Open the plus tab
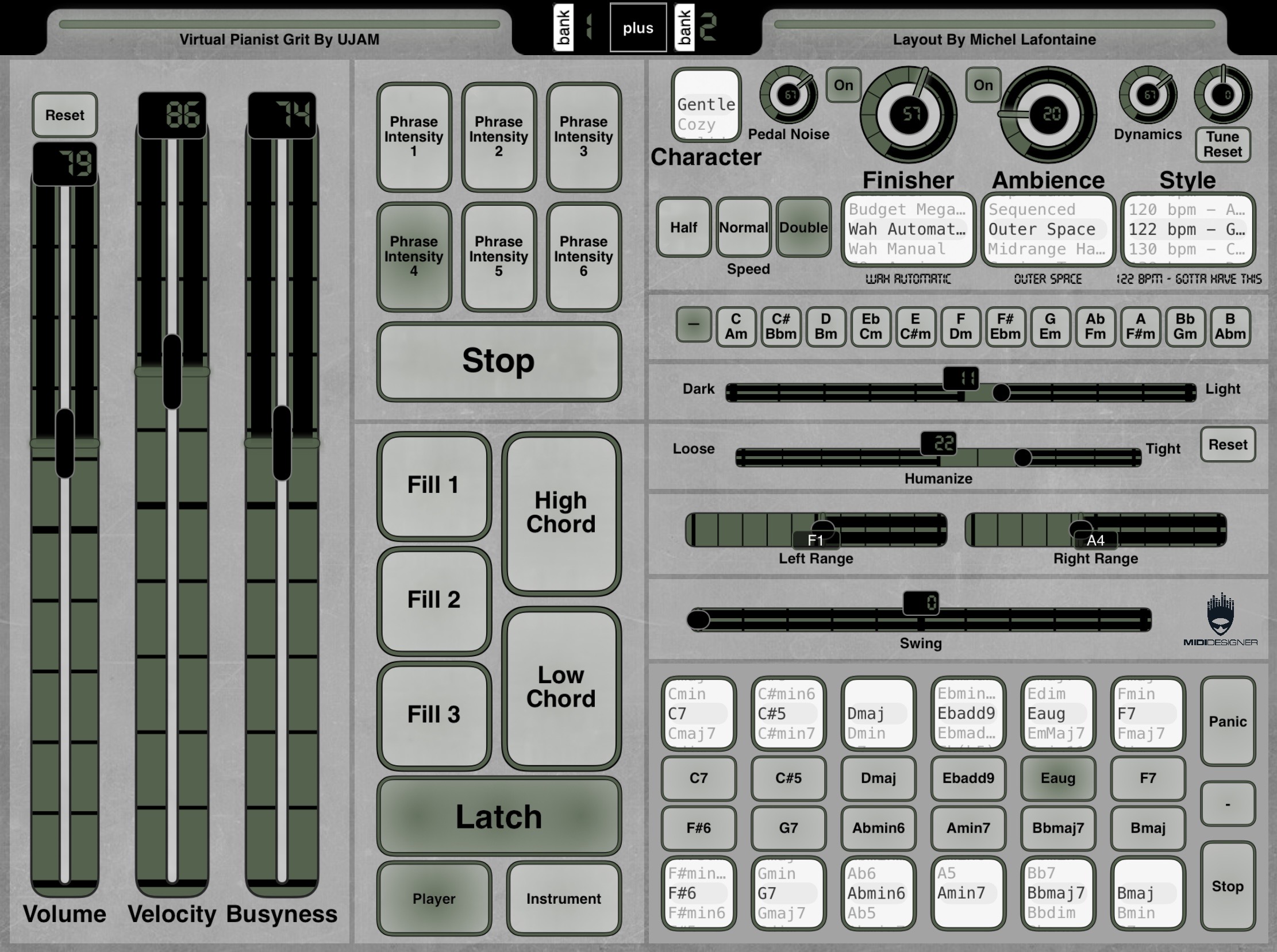 click(638, 28)
